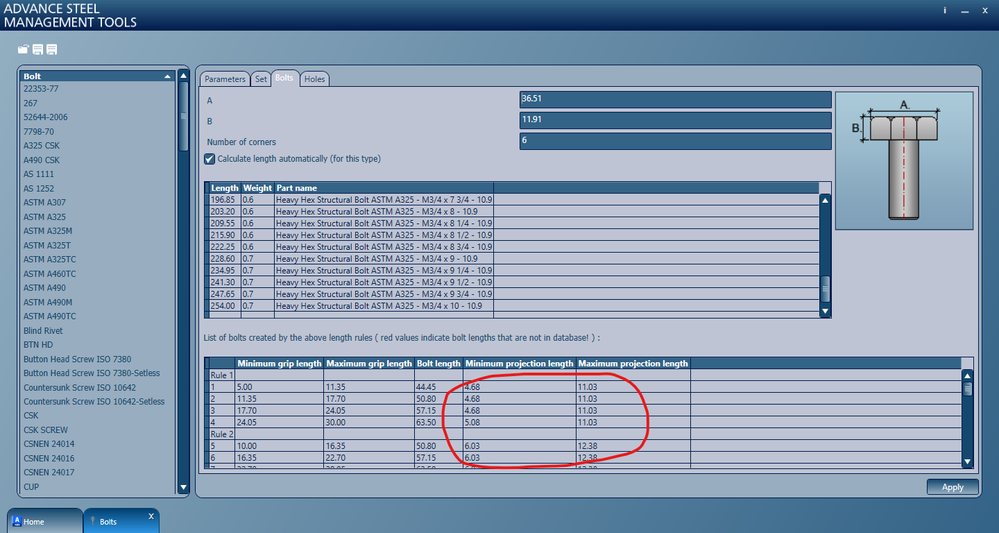The image size is (999, 533).
Task: Click bolt length cell 44.45
Action: pyautogui.click(x=438, y=387)
